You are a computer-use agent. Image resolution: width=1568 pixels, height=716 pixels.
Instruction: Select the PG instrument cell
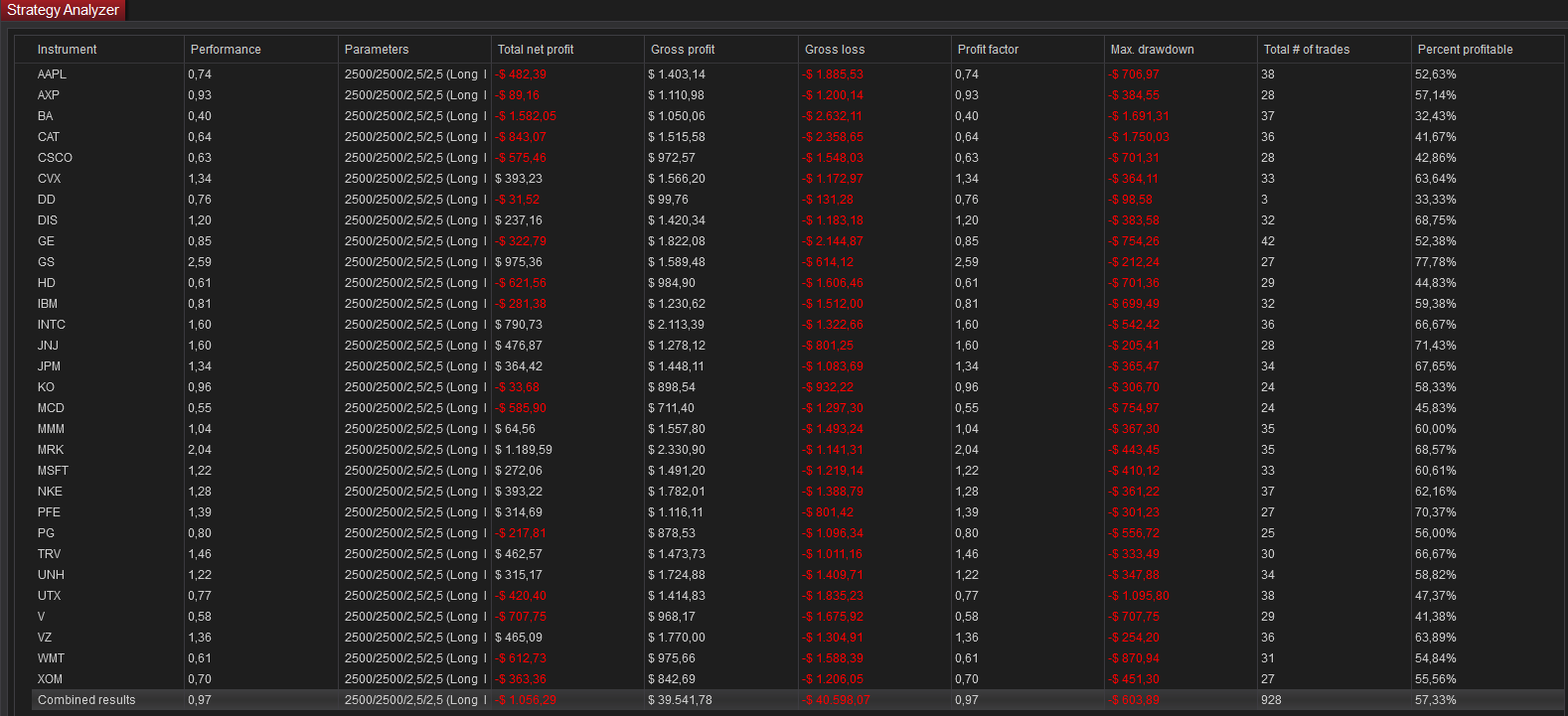(x=46, y=533)
